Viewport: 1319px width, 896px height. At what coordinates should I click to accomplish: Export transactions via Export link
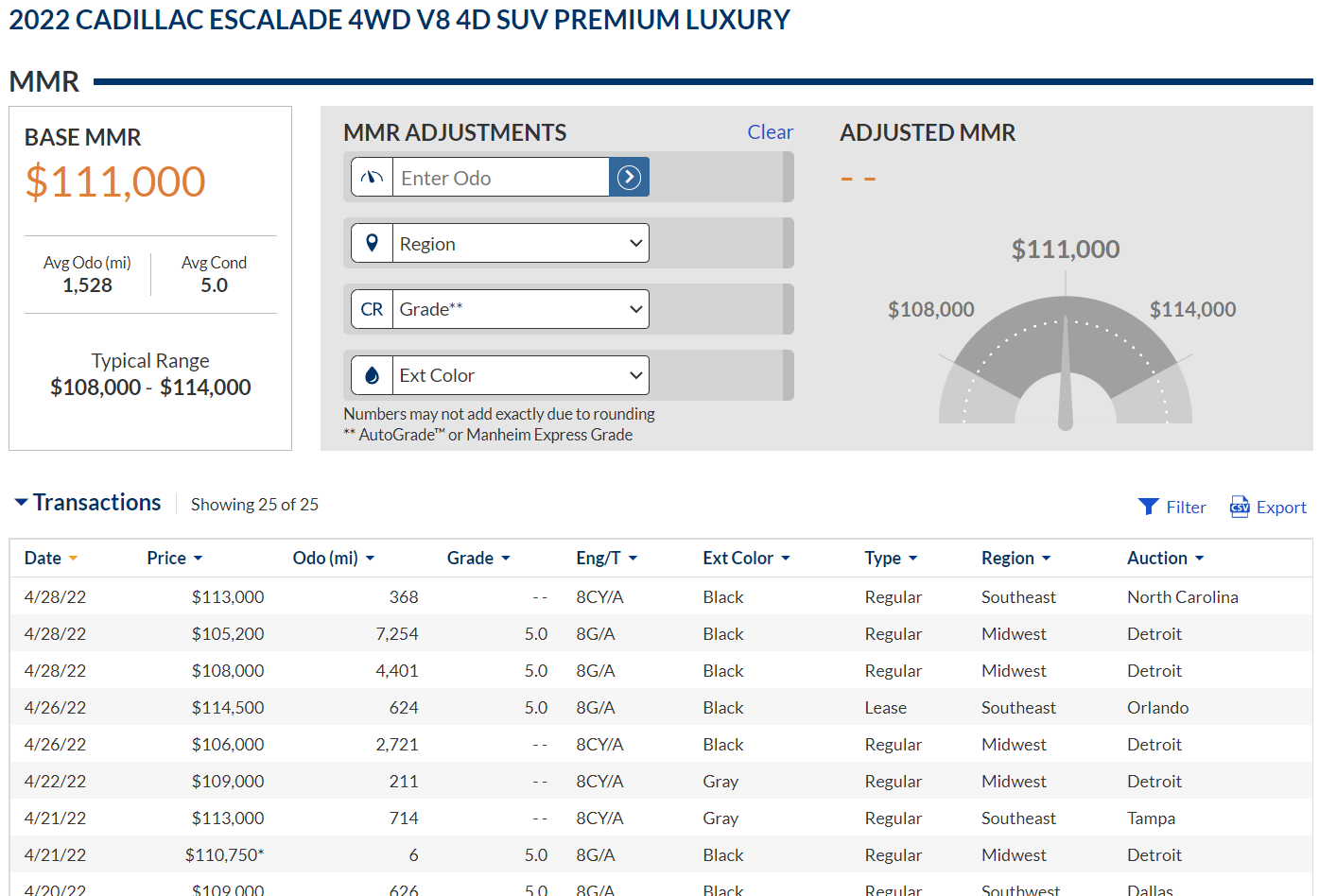pyautogui.click(x=1281, y=508)
